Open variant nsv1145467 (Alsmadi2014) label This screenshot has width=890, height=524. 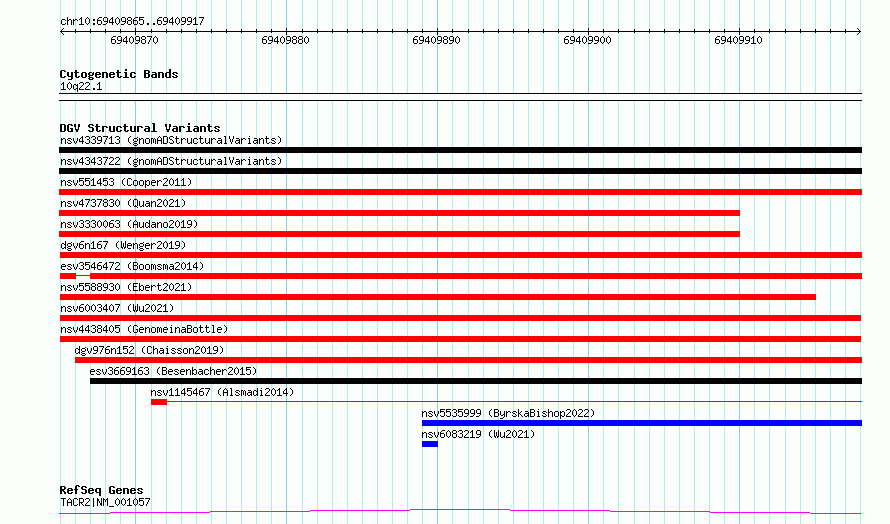[x=222, y=392]
